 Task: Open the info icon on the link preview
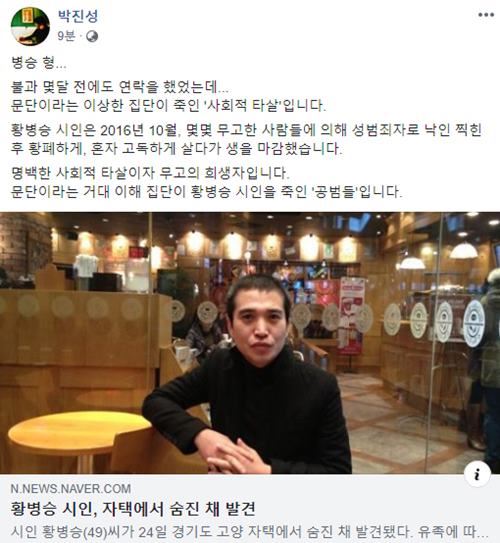(477, 474)
